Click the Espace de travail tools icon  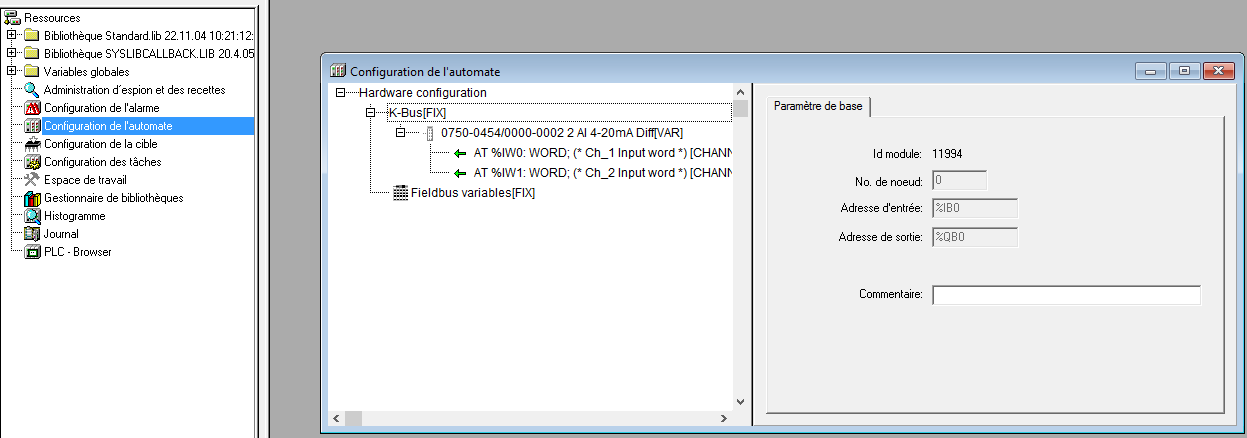[32, 180]
